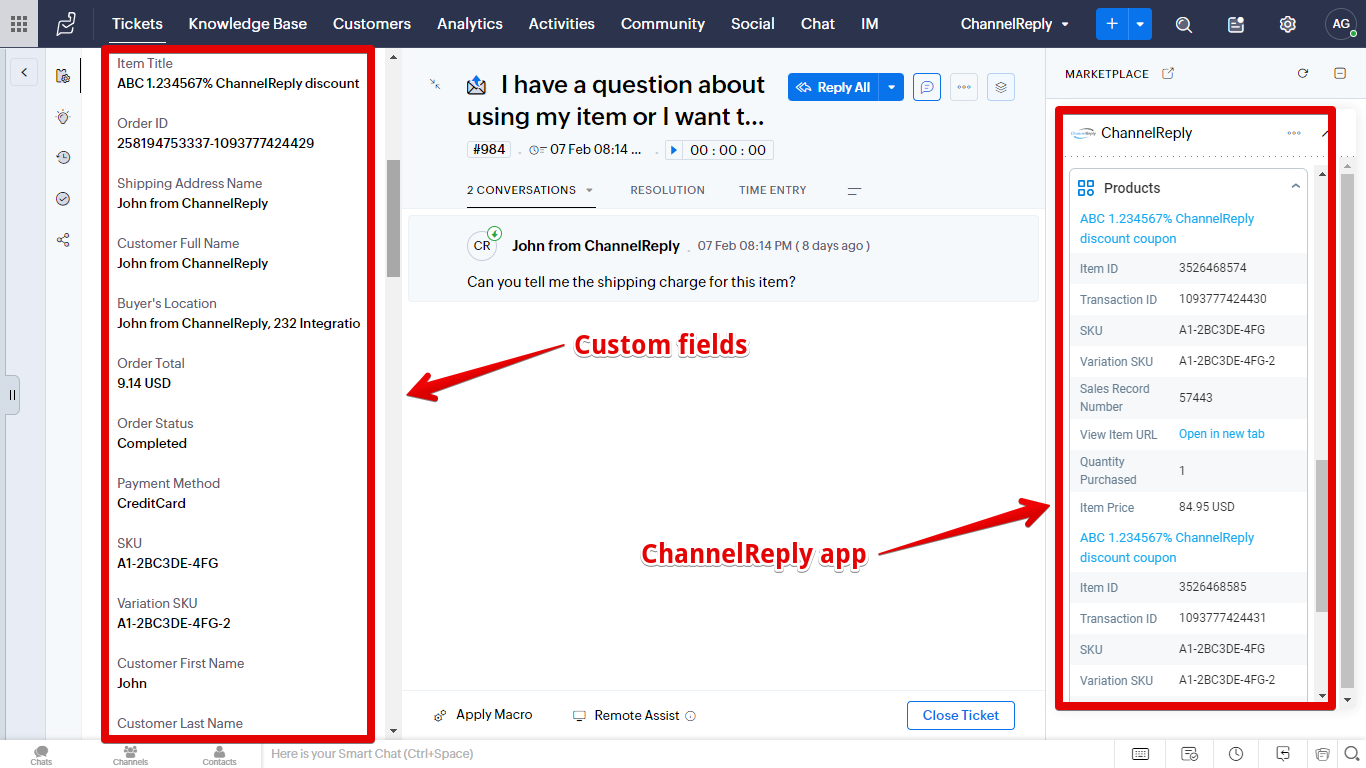Viewport: 1366px width, 768px height.
Task: Click the ChannelReply app scrollbar down arrow
Action: coord(1321,697)
